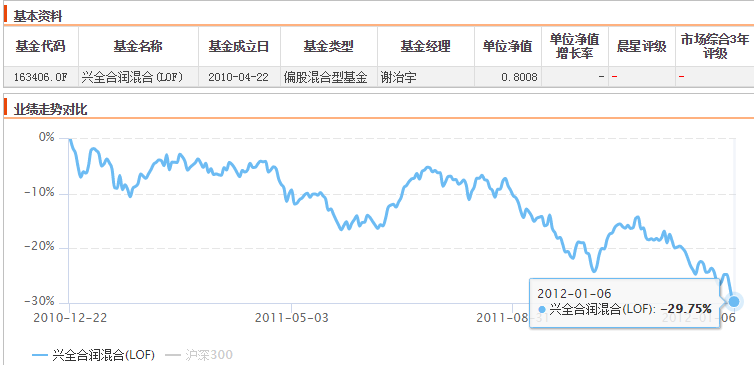Click y-axis label 0%
754x365 pixels.
[47, 138]
